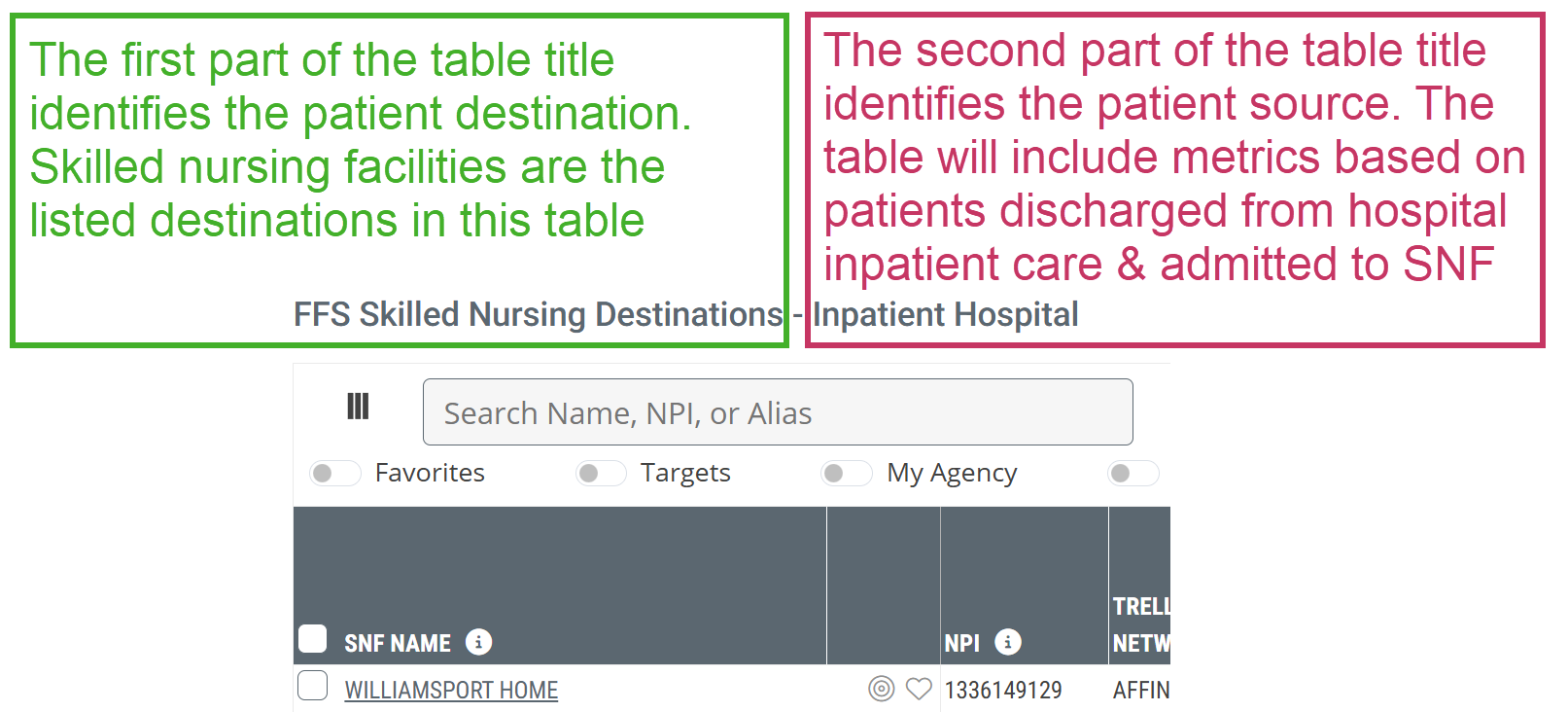Click the info icon beside NPI

pos(1008,642)
